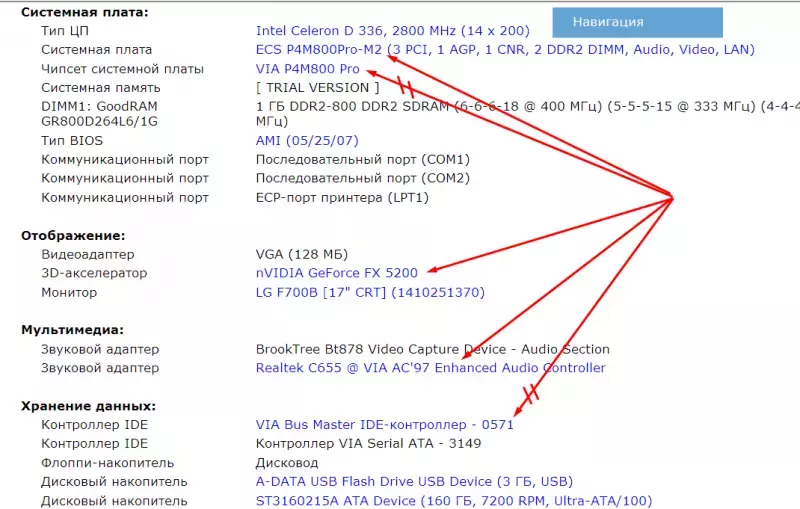
Task: Click the VGA (128 МБ) value
Action: [302, 254]
